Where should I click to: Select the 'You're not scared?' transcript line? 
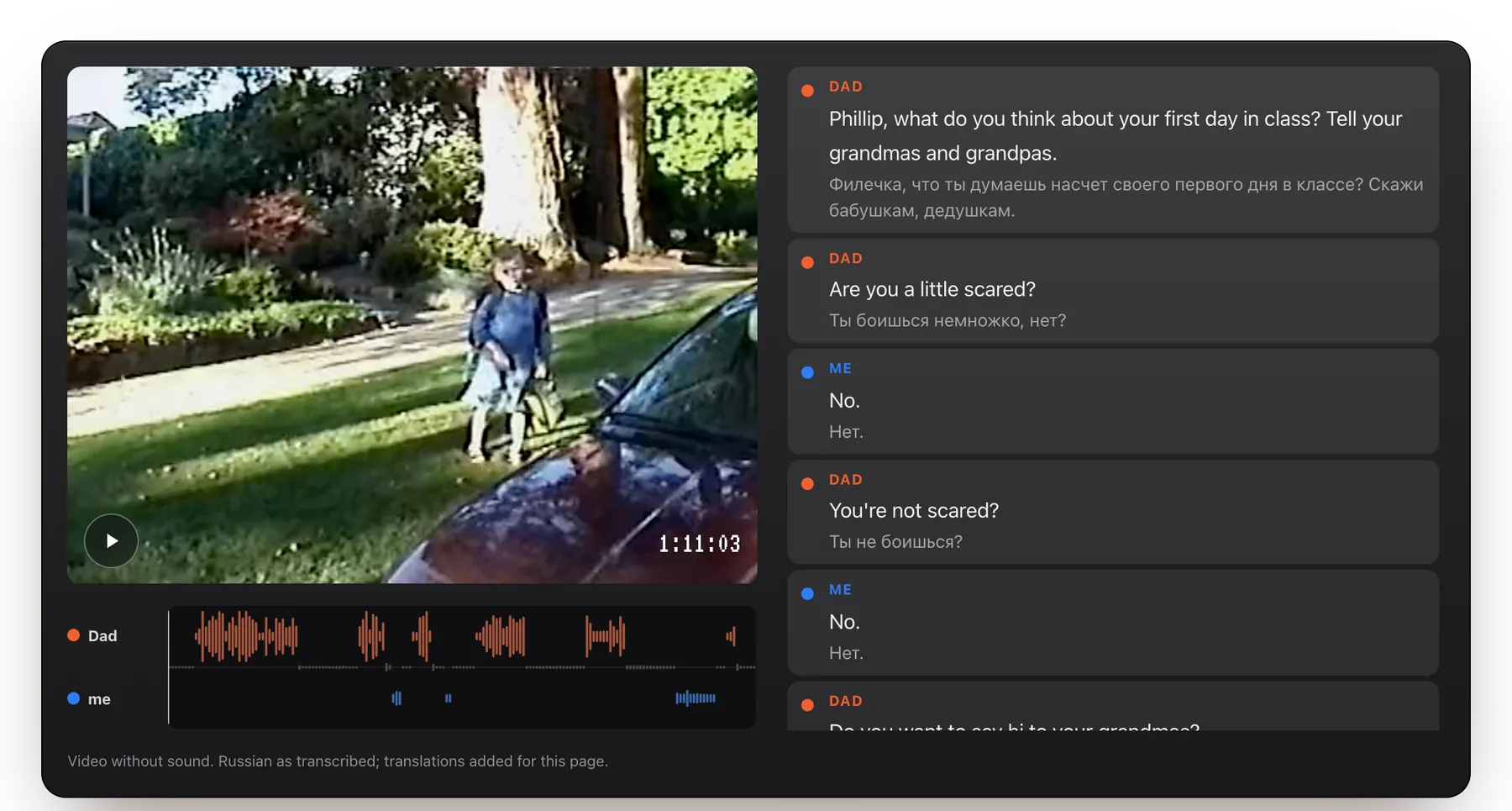1113,512
